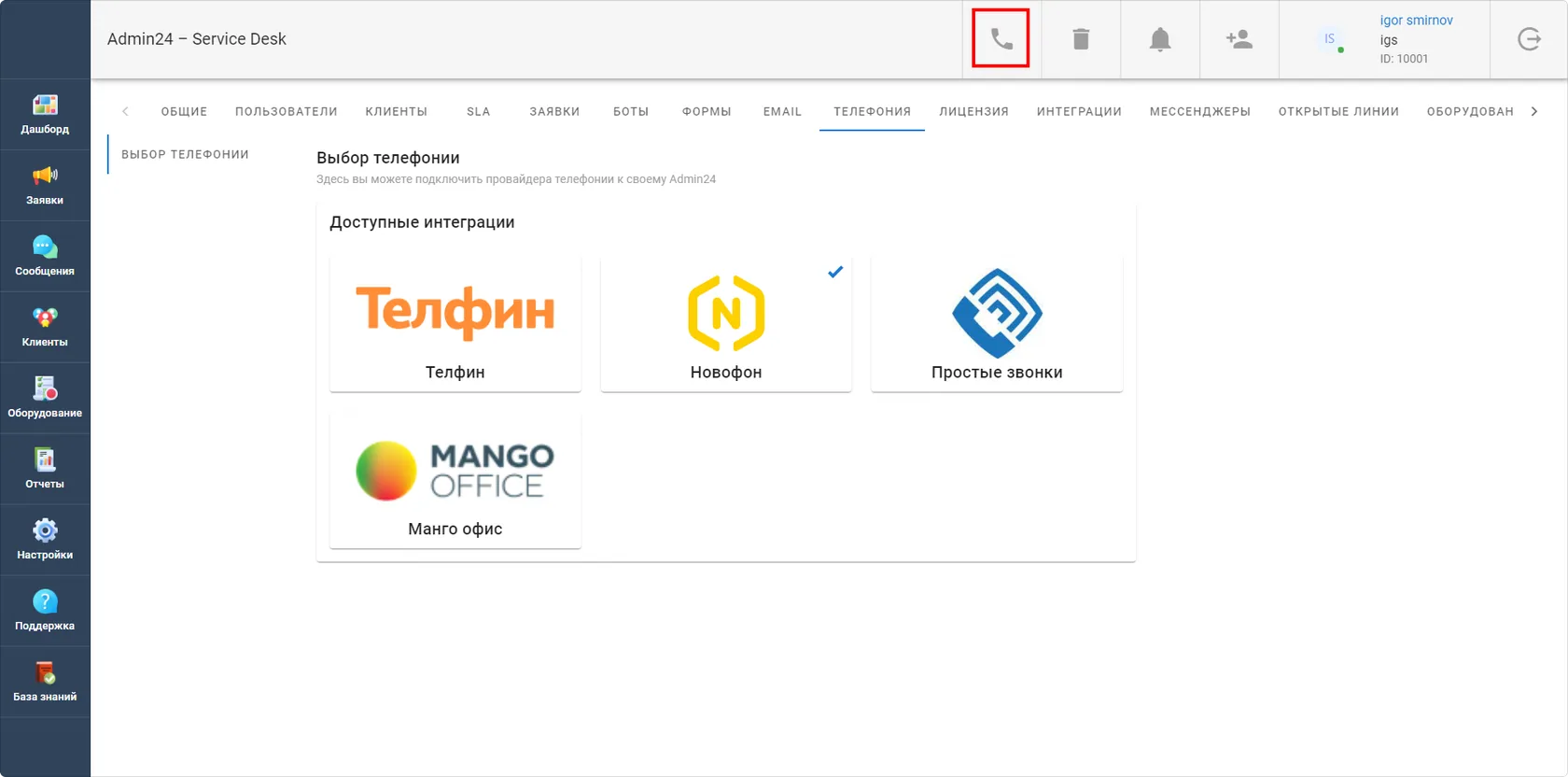The height and width of the screenshot is (777, 1568).
Task: Click the add user icon
Action: pyautogui.click(x=1239, y=39)
